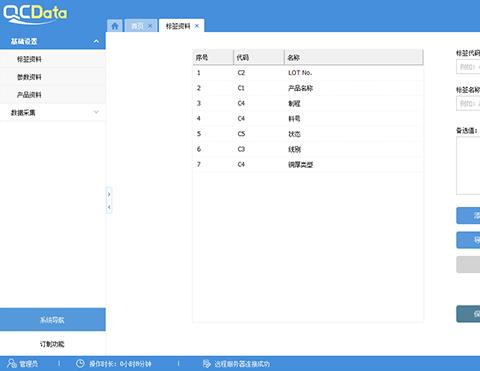Click the 远程服务器连接成功 status text
The image size is (480, 371).
point(242,364)
